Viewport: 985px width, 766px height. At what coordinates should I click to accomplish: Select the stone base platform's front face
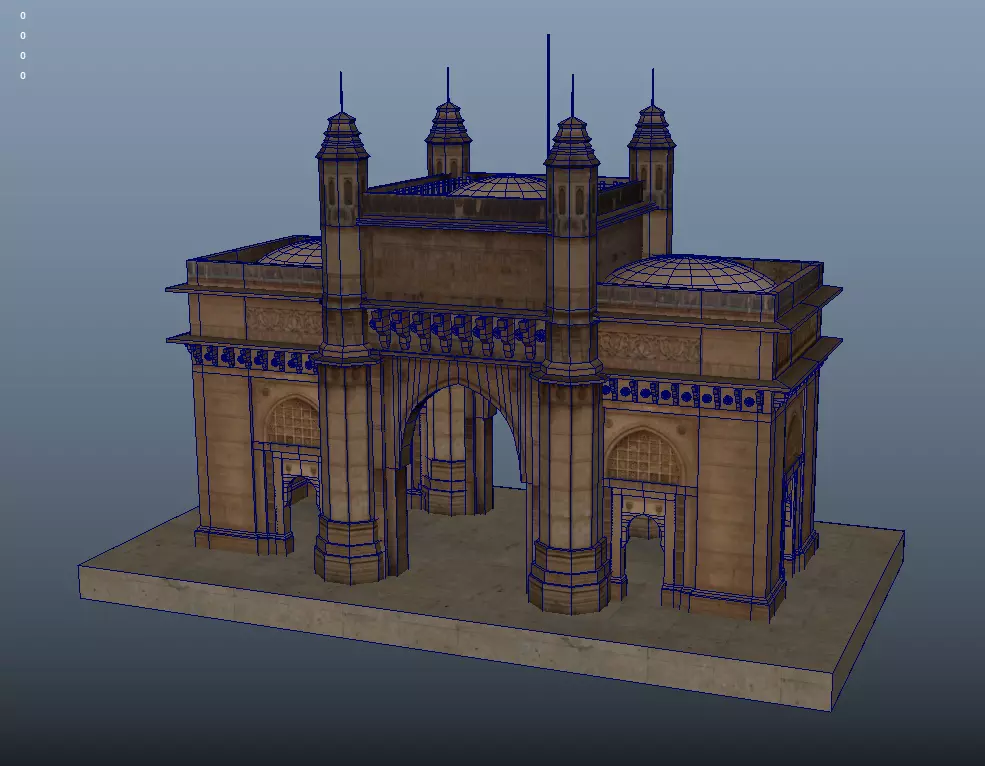[x=455, y=639]
